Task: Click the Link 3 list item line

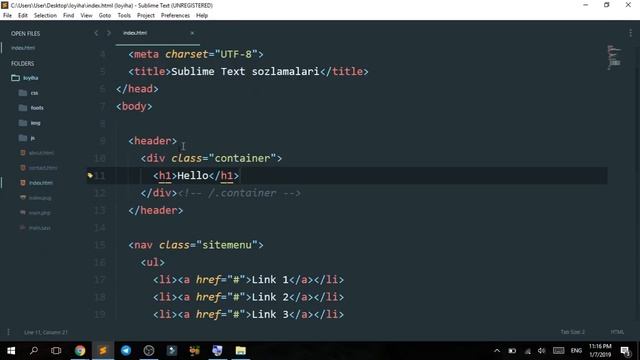Action: pyautogui.click(x=248, y=314)
